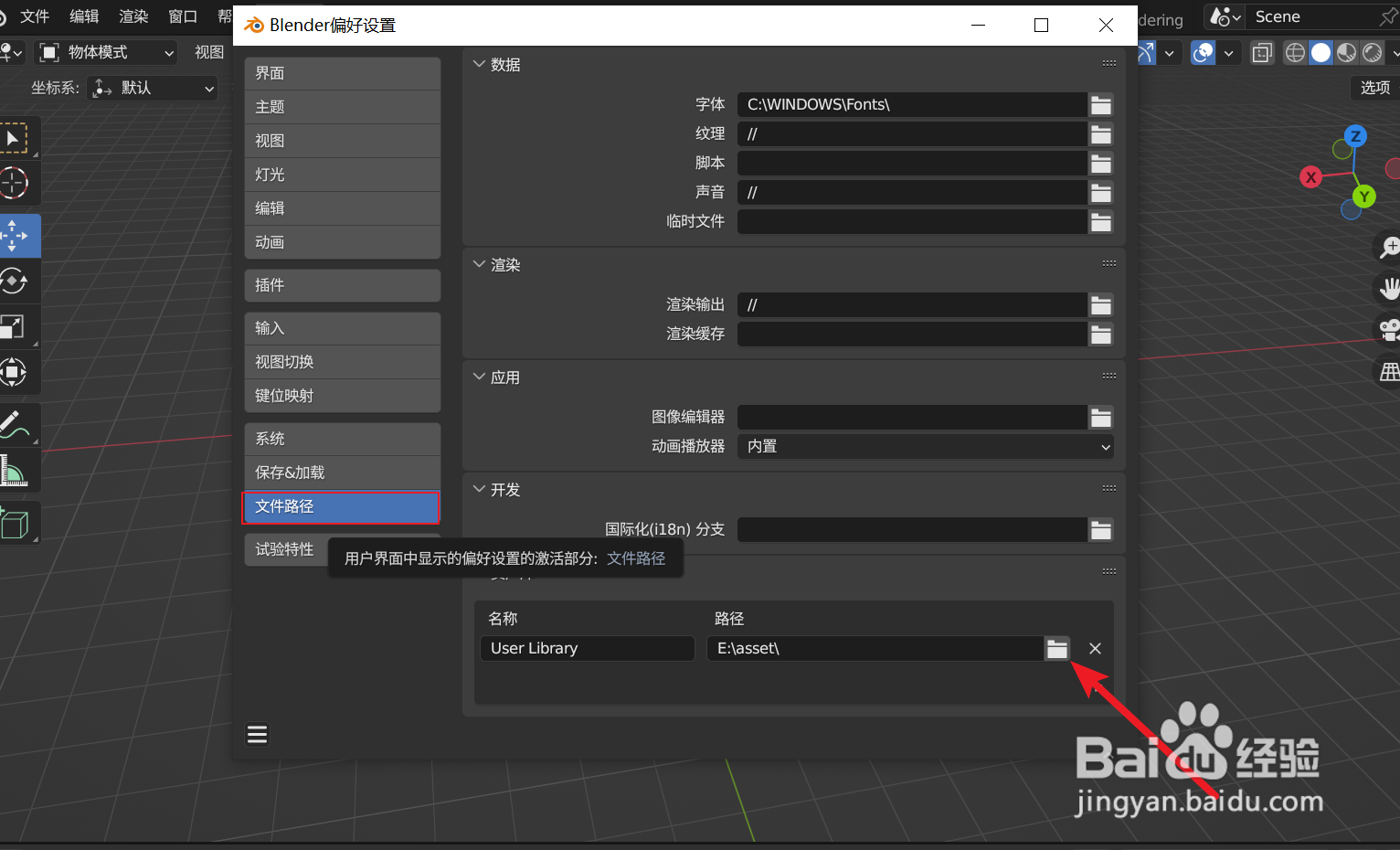Click the Z axis on navigation gizmo
Viewport: 1400px width, 850px height.
1355,136
